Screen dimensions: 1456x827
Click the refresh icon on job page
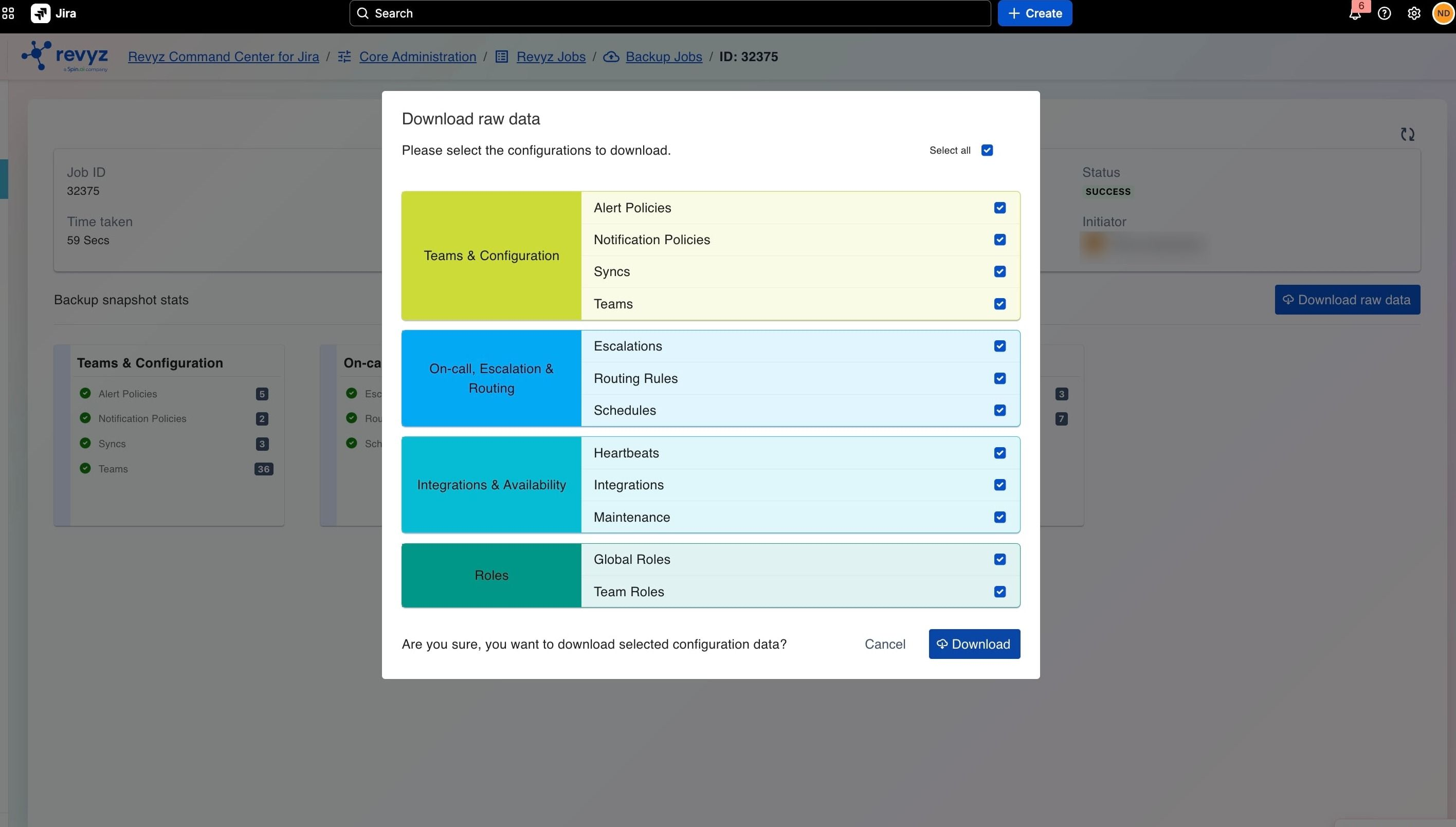coord(1407,134)
